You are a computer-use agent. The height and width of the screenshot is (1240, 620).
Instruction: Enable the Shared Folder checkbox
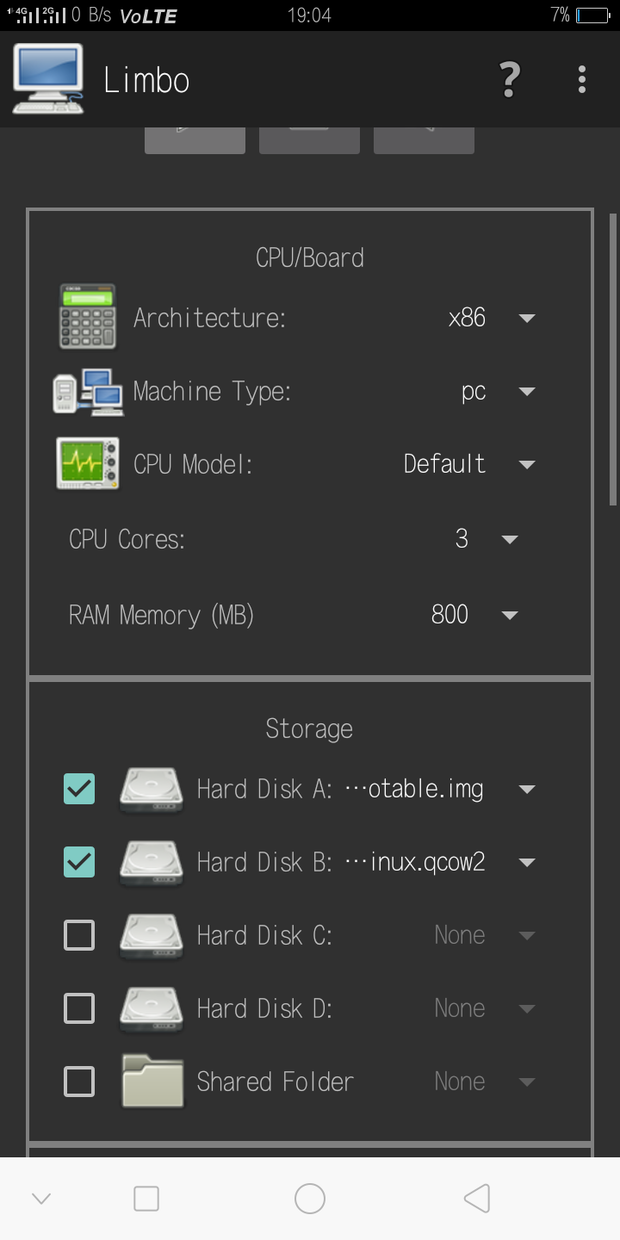click(x=79, y=1081)
